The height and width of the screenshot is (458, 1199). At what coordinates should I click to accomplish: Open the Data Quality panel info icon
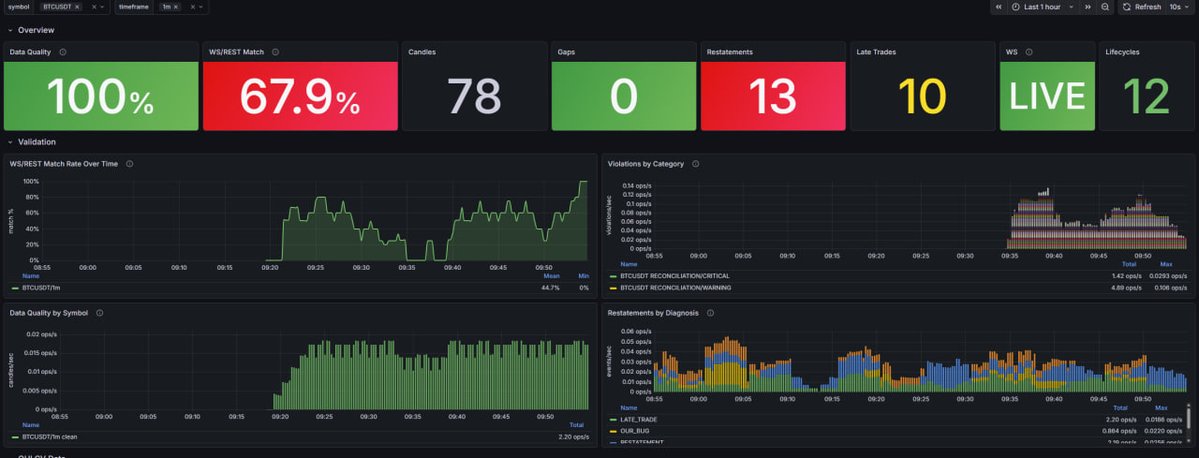(63, 52)
